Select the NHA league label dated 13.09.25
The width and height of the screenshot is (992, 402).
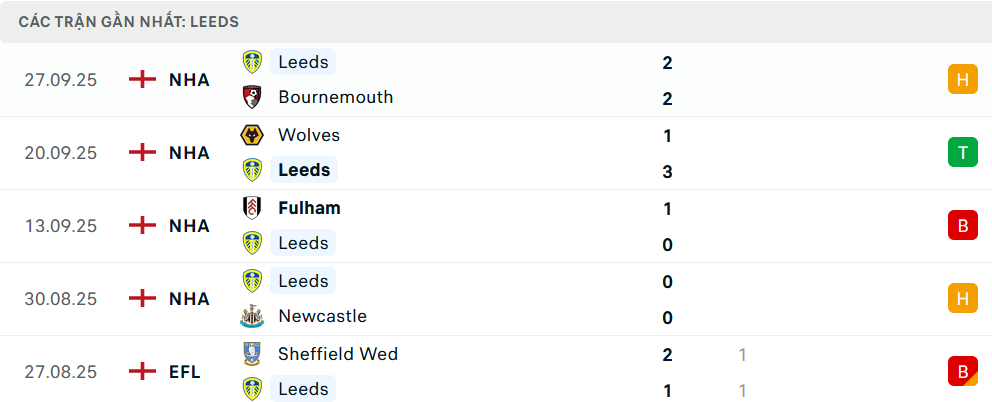tap(189, 226)
